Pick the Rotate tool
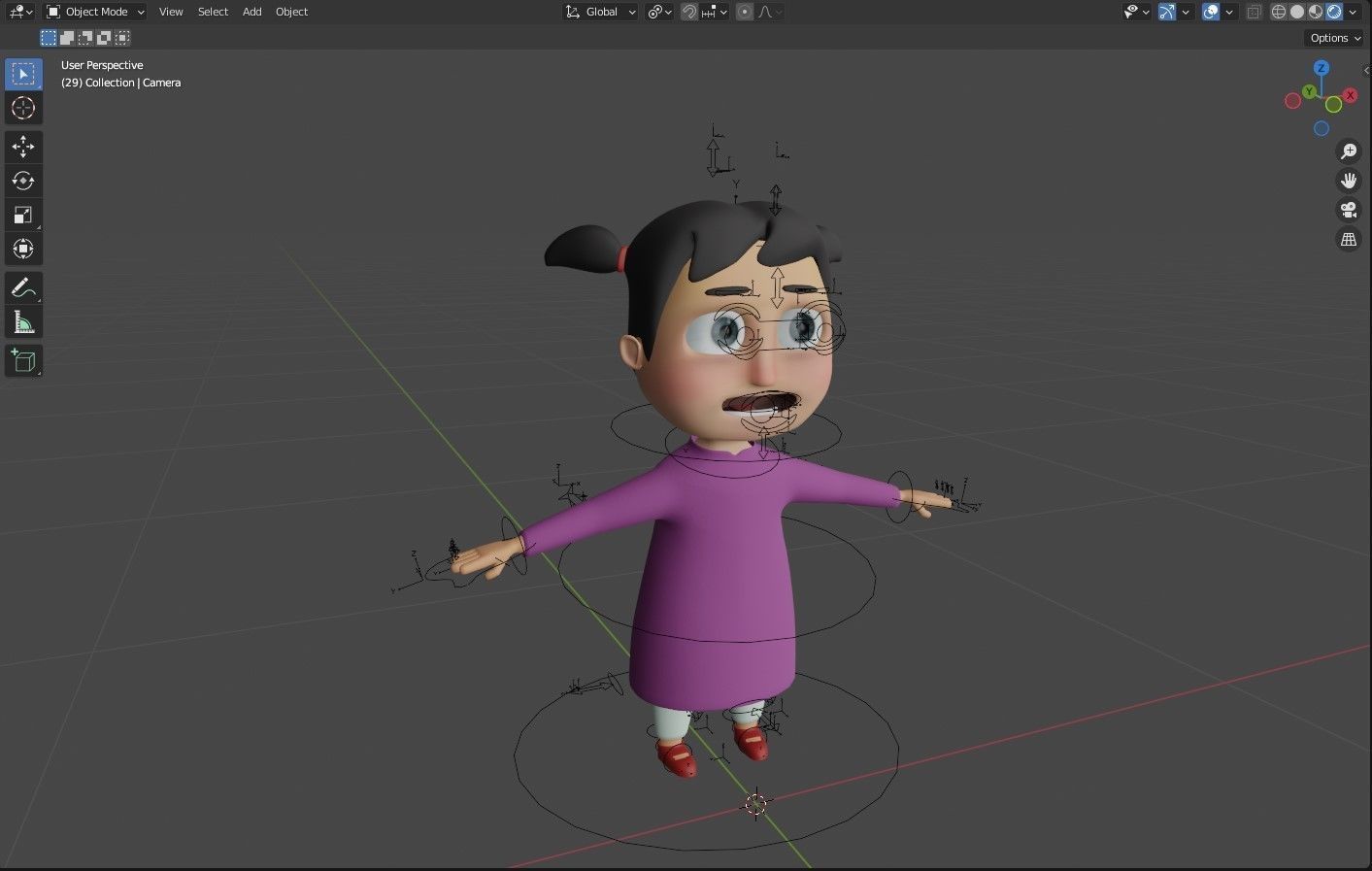Screen dimensions: 1372x871 [x=23, y=181]
